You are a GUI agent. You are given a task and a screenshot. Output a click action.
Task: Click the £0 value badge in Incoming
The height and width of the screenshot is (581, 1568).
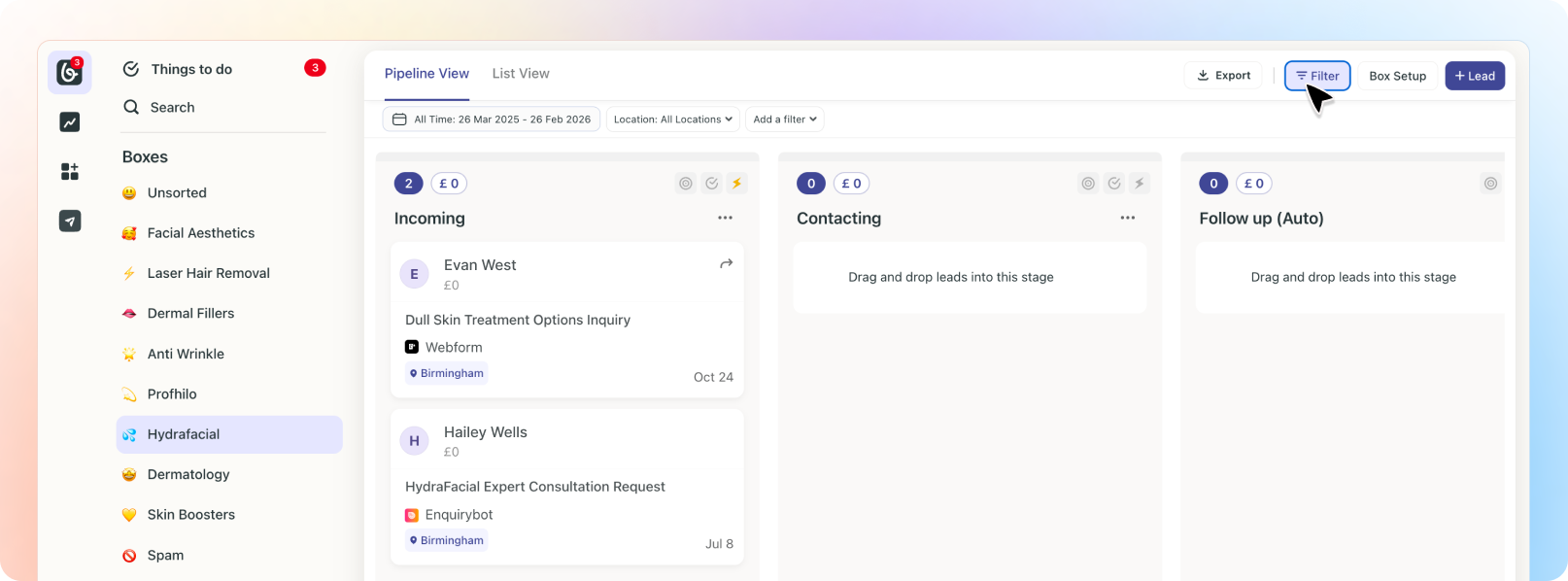(x=449, y=184)
